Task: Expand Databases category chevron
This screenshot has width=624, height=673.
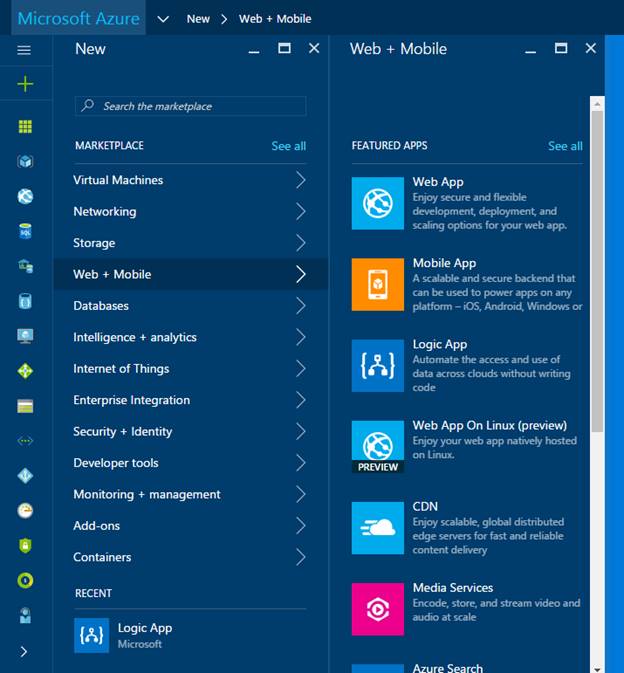Action: pos(301,306)
